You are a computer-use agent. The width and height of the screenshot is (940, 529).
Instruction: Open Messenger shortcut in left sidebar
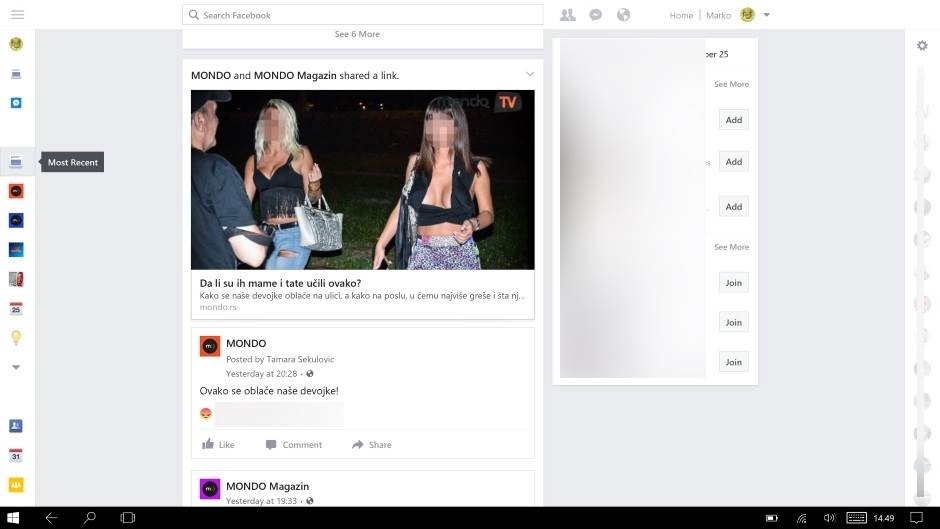pyautogui.click(x=16, y=103)
